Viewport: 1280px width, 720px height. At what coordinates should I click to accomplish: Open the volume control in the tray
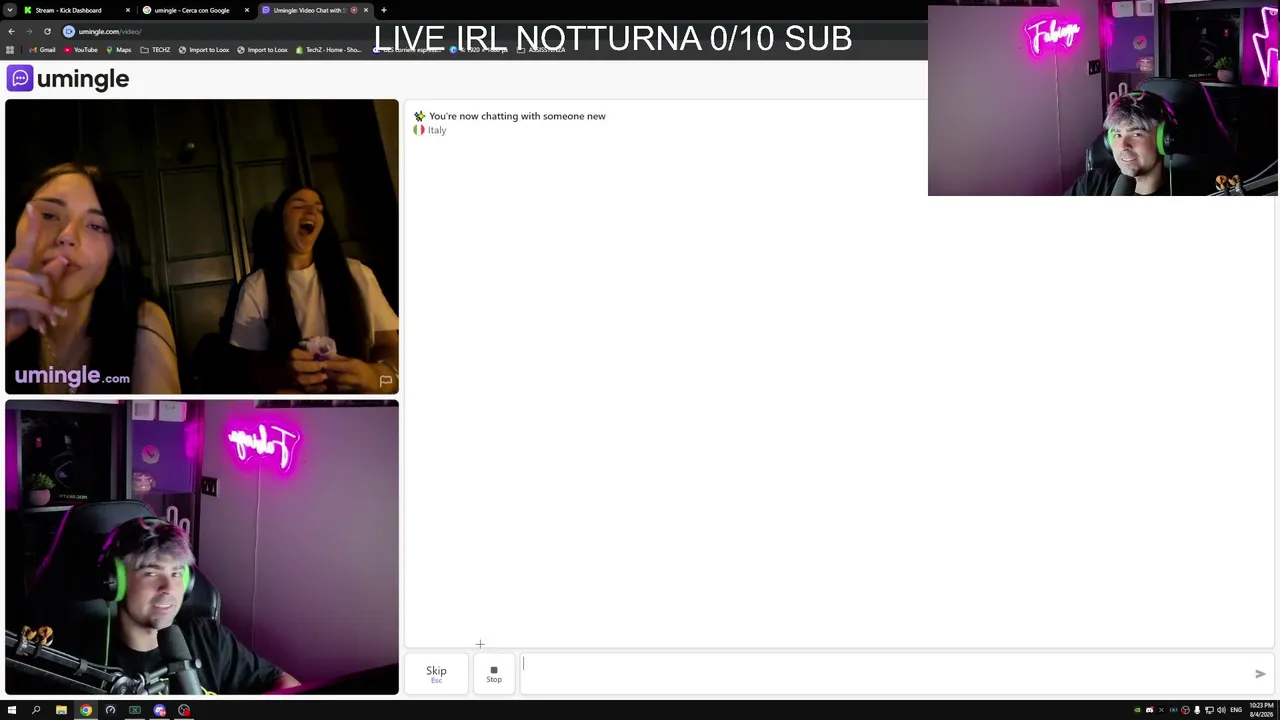[x=1221, y=710]
